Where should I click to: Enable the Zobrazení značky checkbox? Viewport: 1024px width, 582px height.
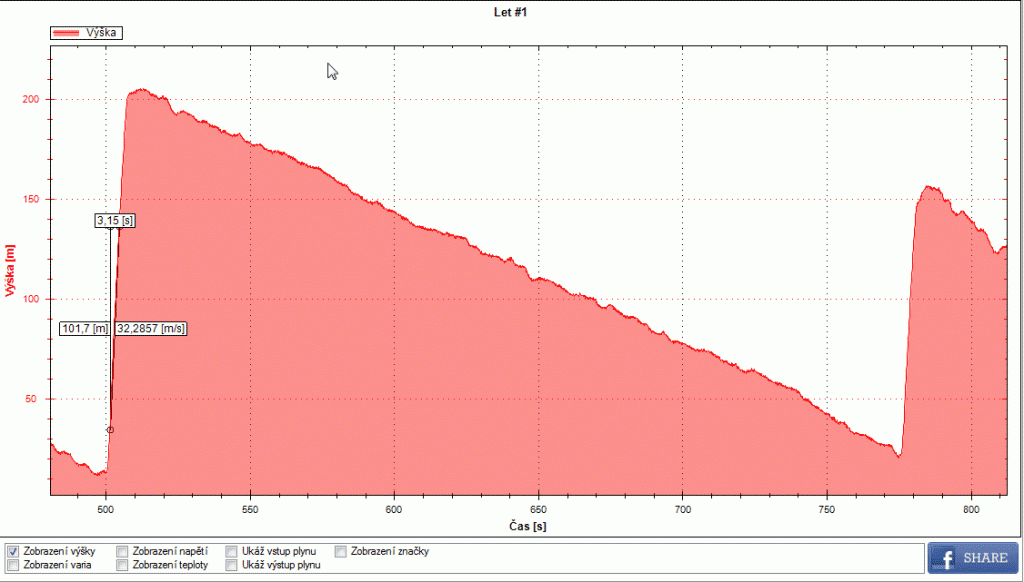pos(341,551)
